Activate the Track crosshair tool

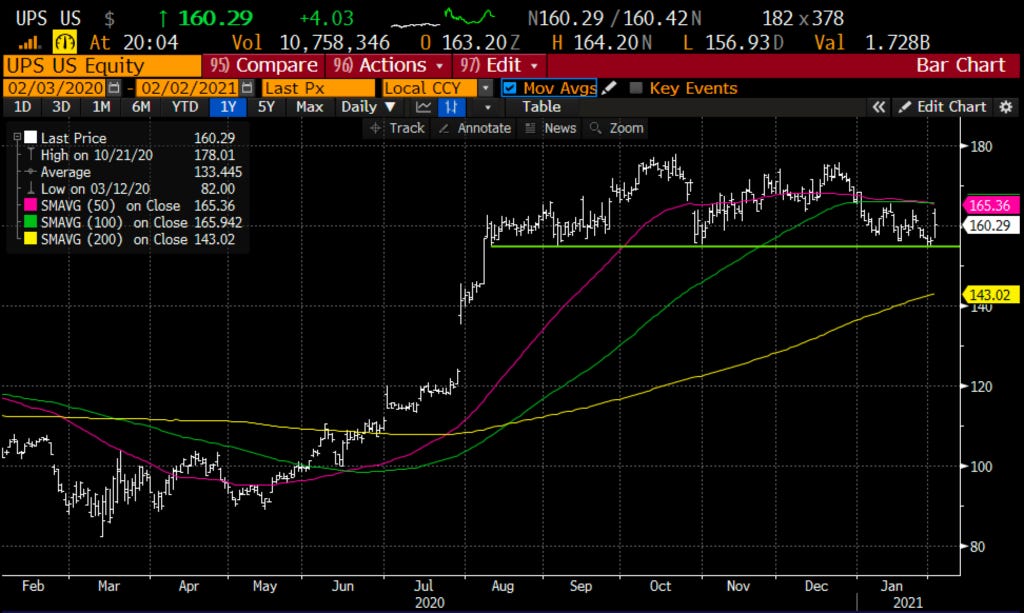(x=397, y=128)
